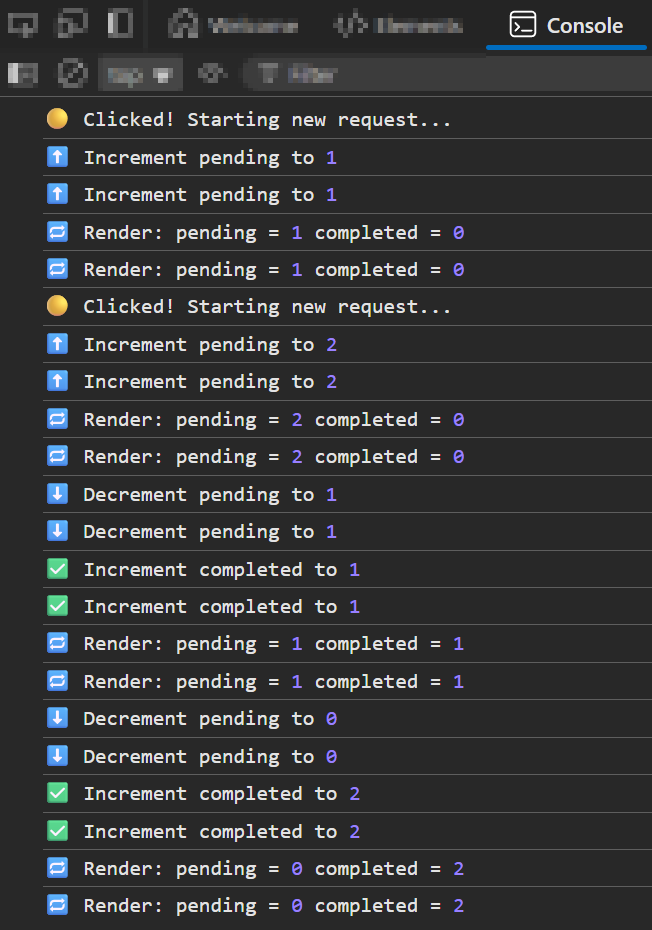This screenshot has width=652, height=930.
Task: Click the orange dot beside the first Clicked message
Action: point(57,118)
